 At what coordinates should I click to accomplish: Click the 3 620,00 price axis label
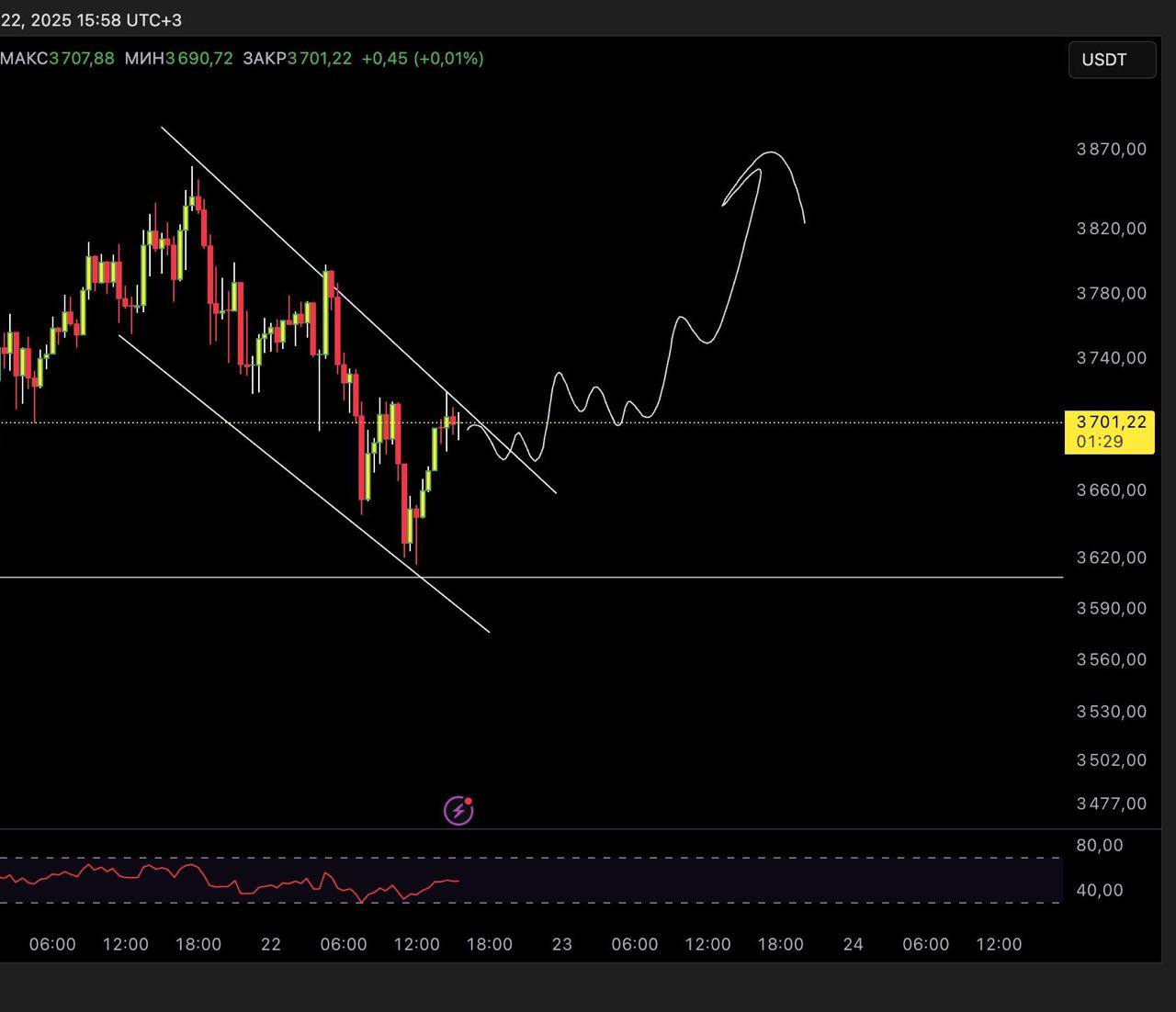tap(1112, 557)
